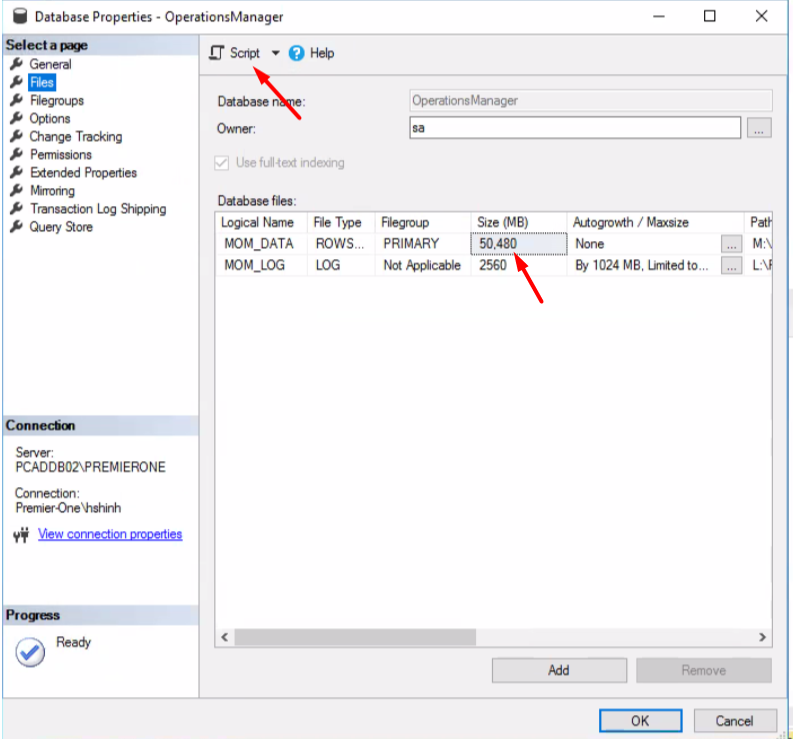This screenshot has width=796, height=741.
Task: Click the Filegroup column header
Action: 423,222
